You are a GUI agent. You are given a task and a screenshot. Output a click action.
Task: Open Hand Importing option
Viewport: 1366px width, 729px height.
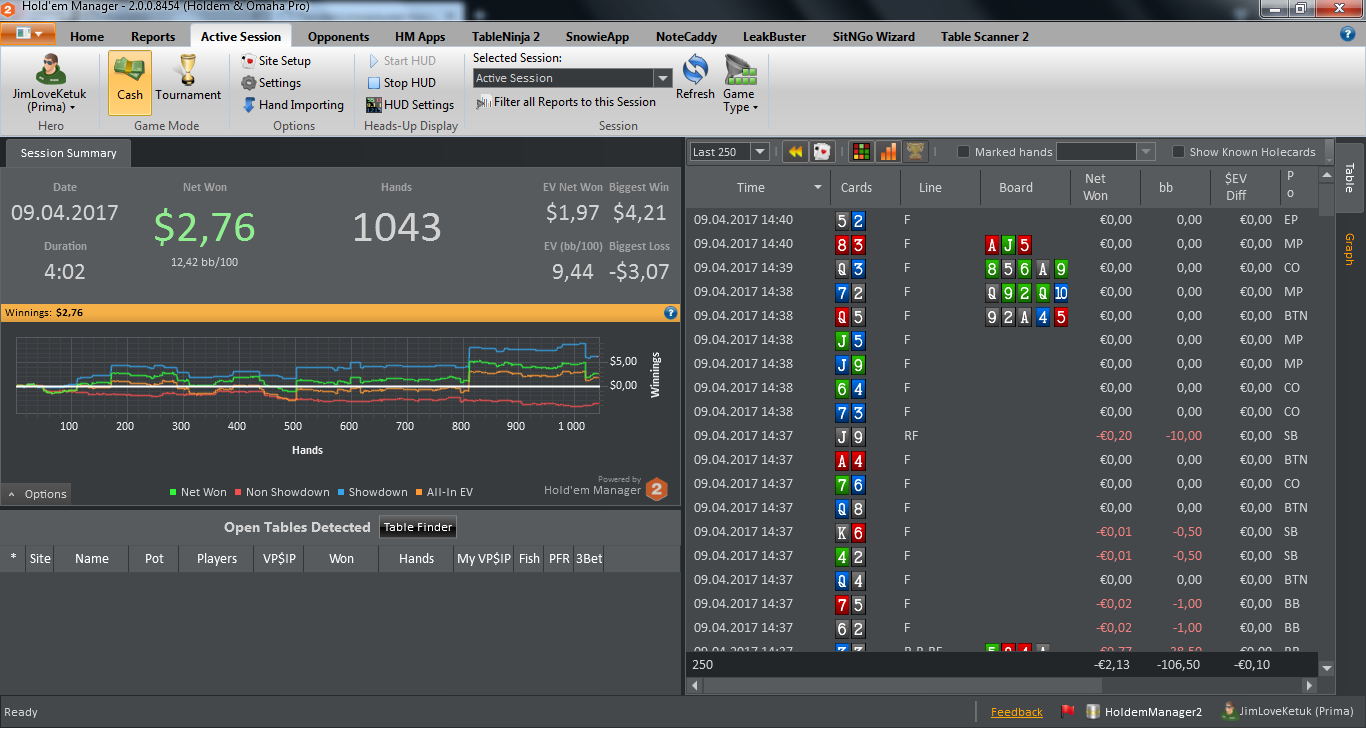coord(293,105)
